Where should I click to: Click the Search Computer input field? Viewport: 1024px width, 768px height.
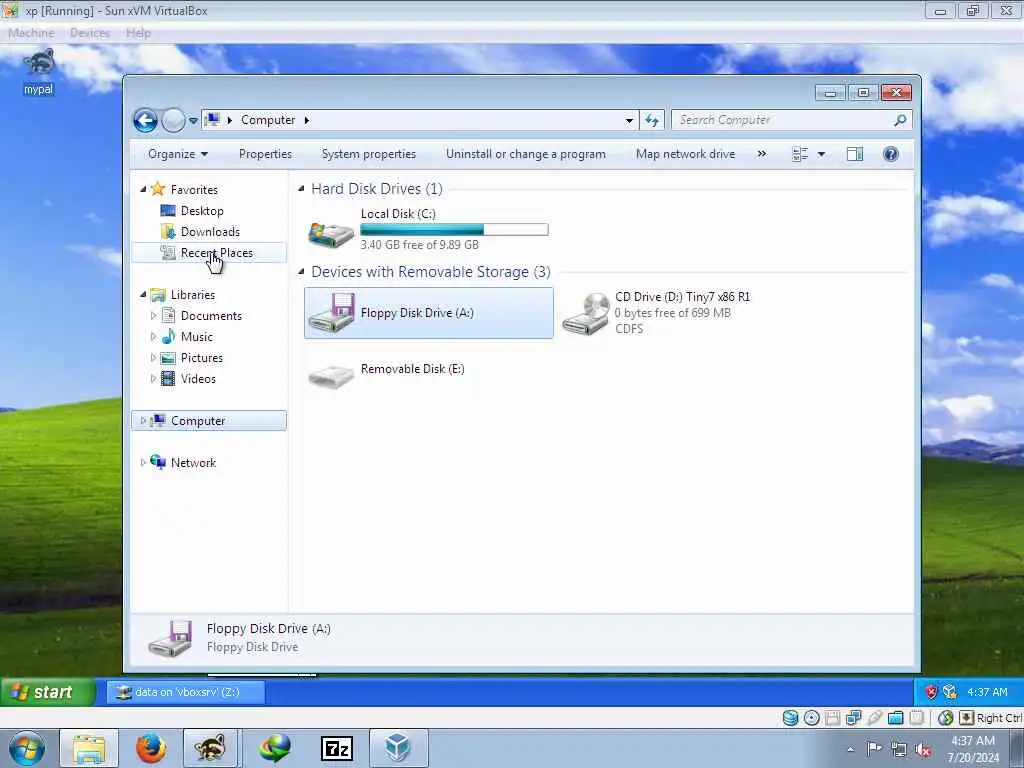pos(782,120)
